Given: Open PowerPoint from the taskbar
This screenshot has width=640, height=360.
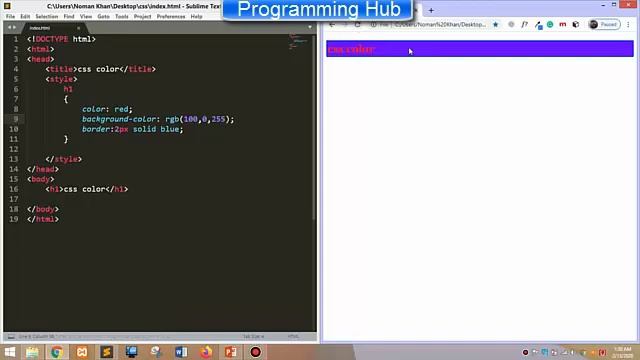Looking at the screenshot, I should point(231,352).
